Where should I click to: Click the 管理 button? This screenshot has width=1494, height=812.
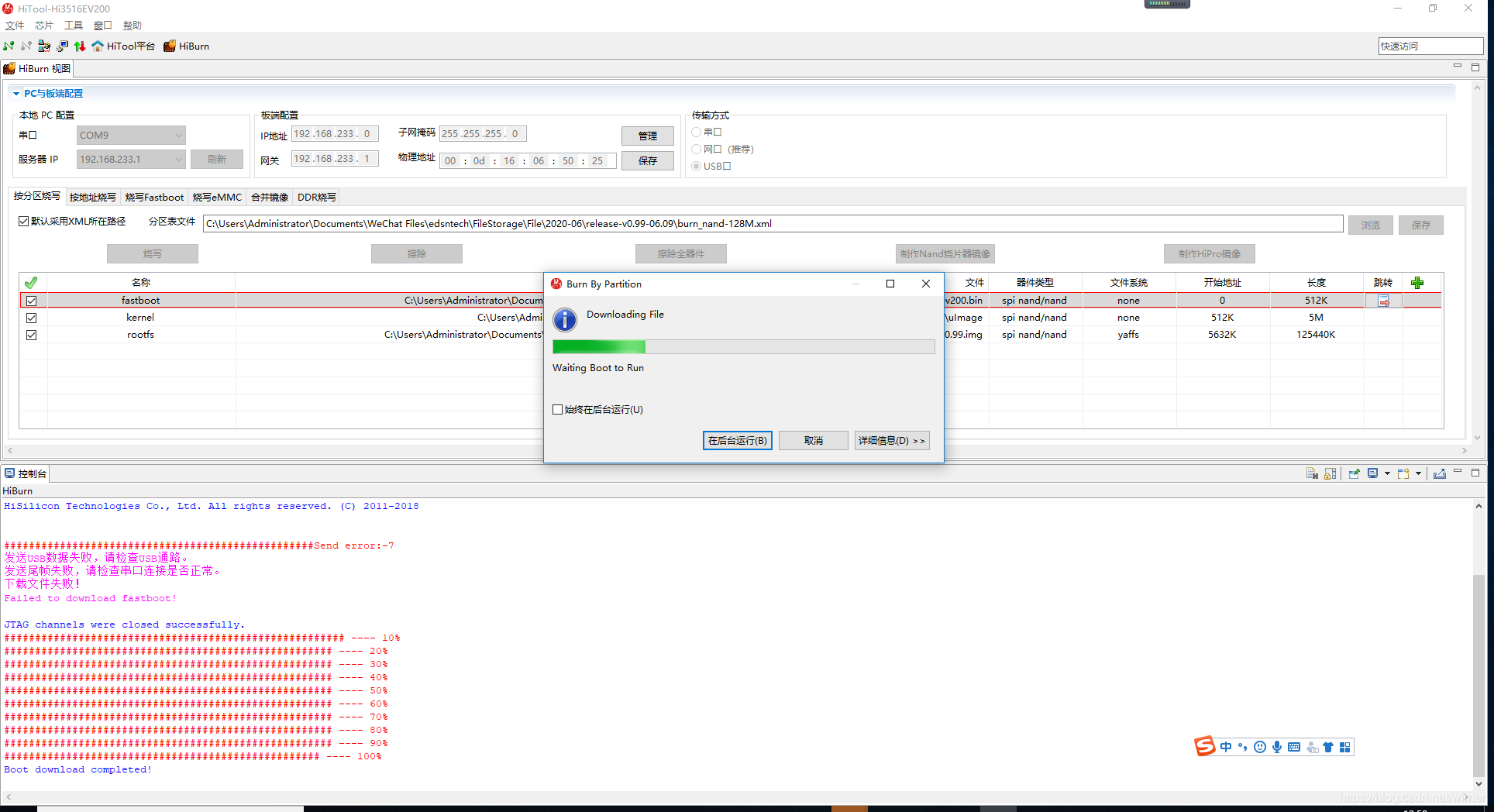click(x=648, y=136)
